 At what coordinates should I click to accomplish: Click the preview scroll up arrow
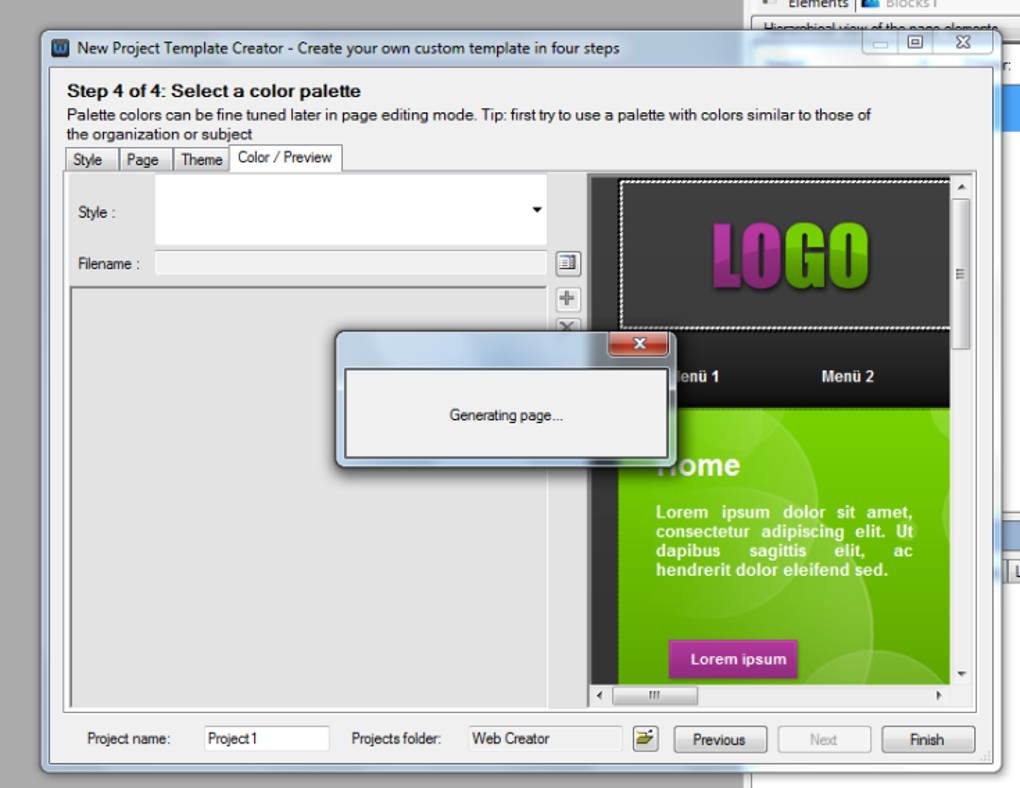pos(961,187)
